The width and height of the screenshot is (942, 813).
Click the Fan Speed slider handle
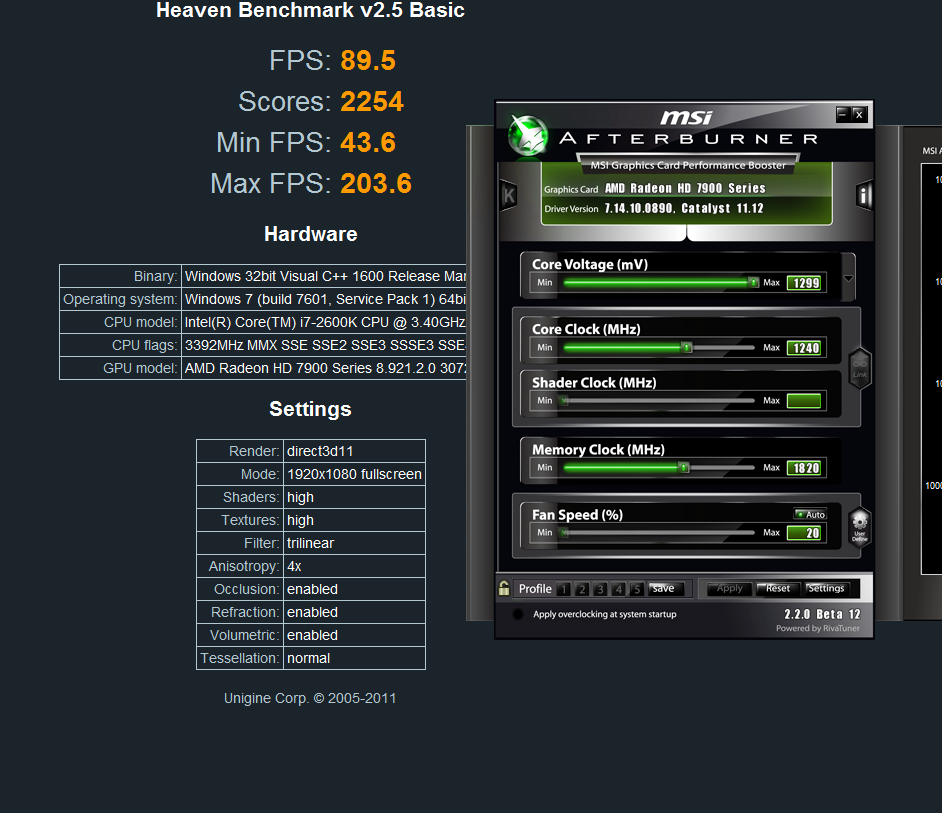click(563, 532)
